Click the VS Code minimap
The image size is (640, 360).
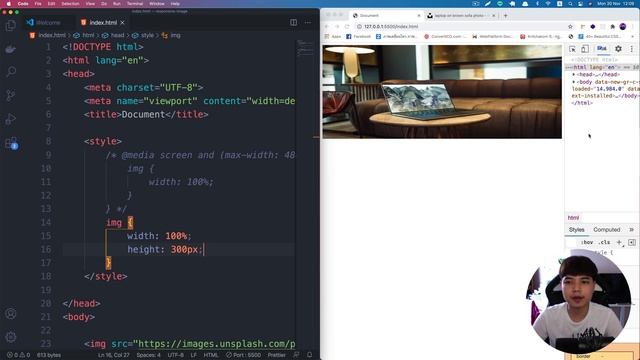pos(305,49)
